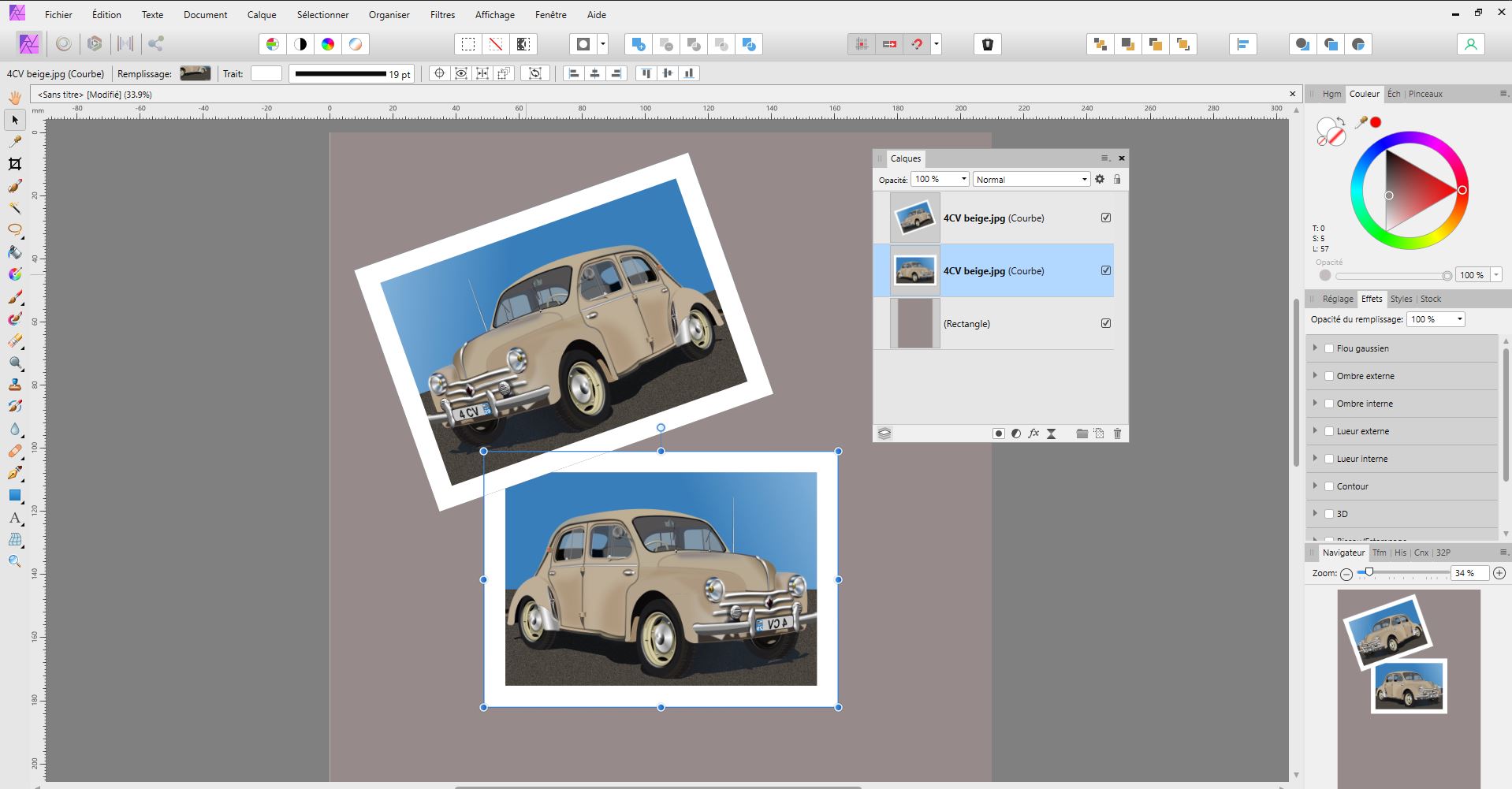Image resolution: width=1512 pixels, height=789 pixels.
Task: Delete layer using Calques trash icon
Action: tap(1117, 434)
